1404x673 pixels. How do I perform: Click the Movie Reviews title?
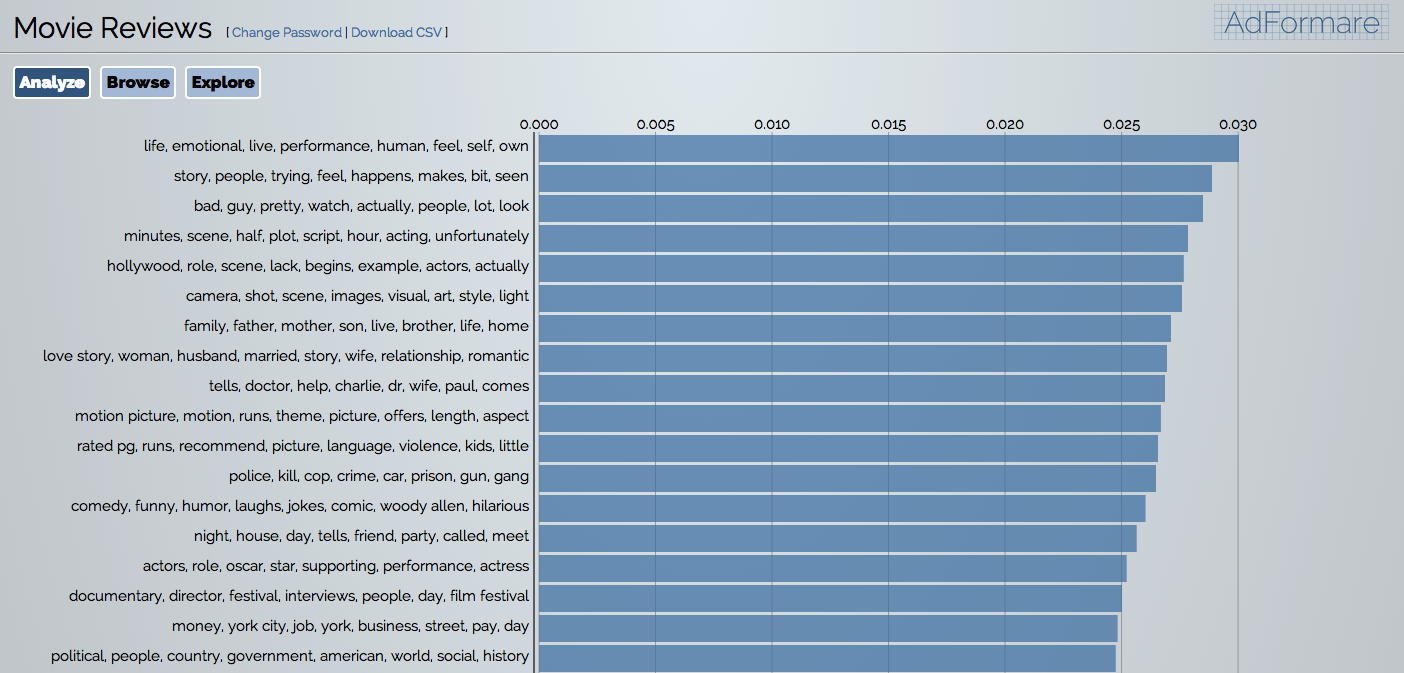tap(113, 28)
